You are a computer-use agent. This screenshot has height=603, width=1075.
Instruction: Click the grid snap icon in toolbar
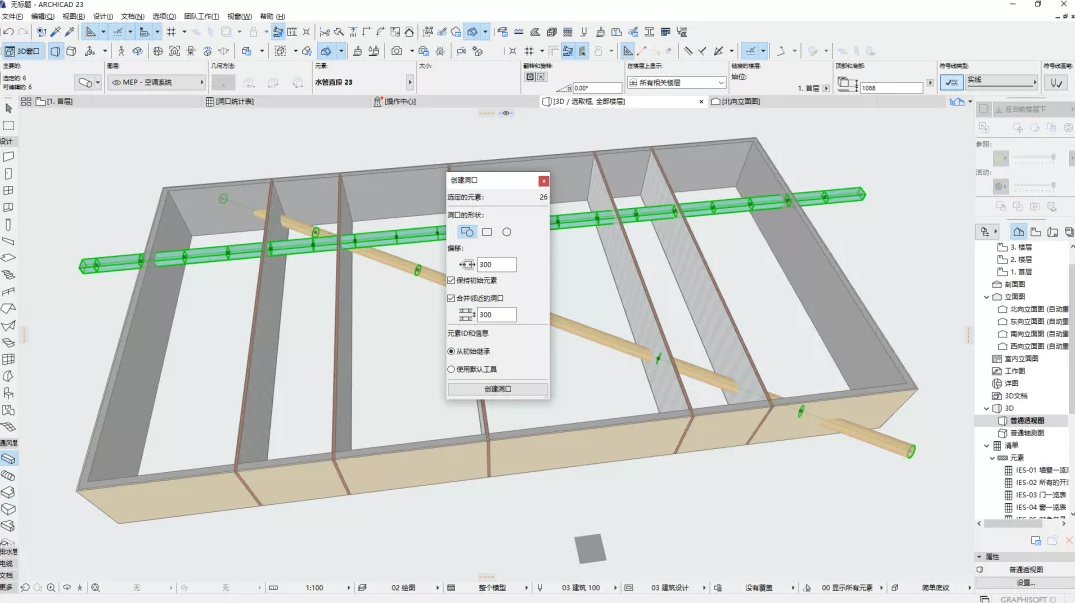click(x=171, y=32)
